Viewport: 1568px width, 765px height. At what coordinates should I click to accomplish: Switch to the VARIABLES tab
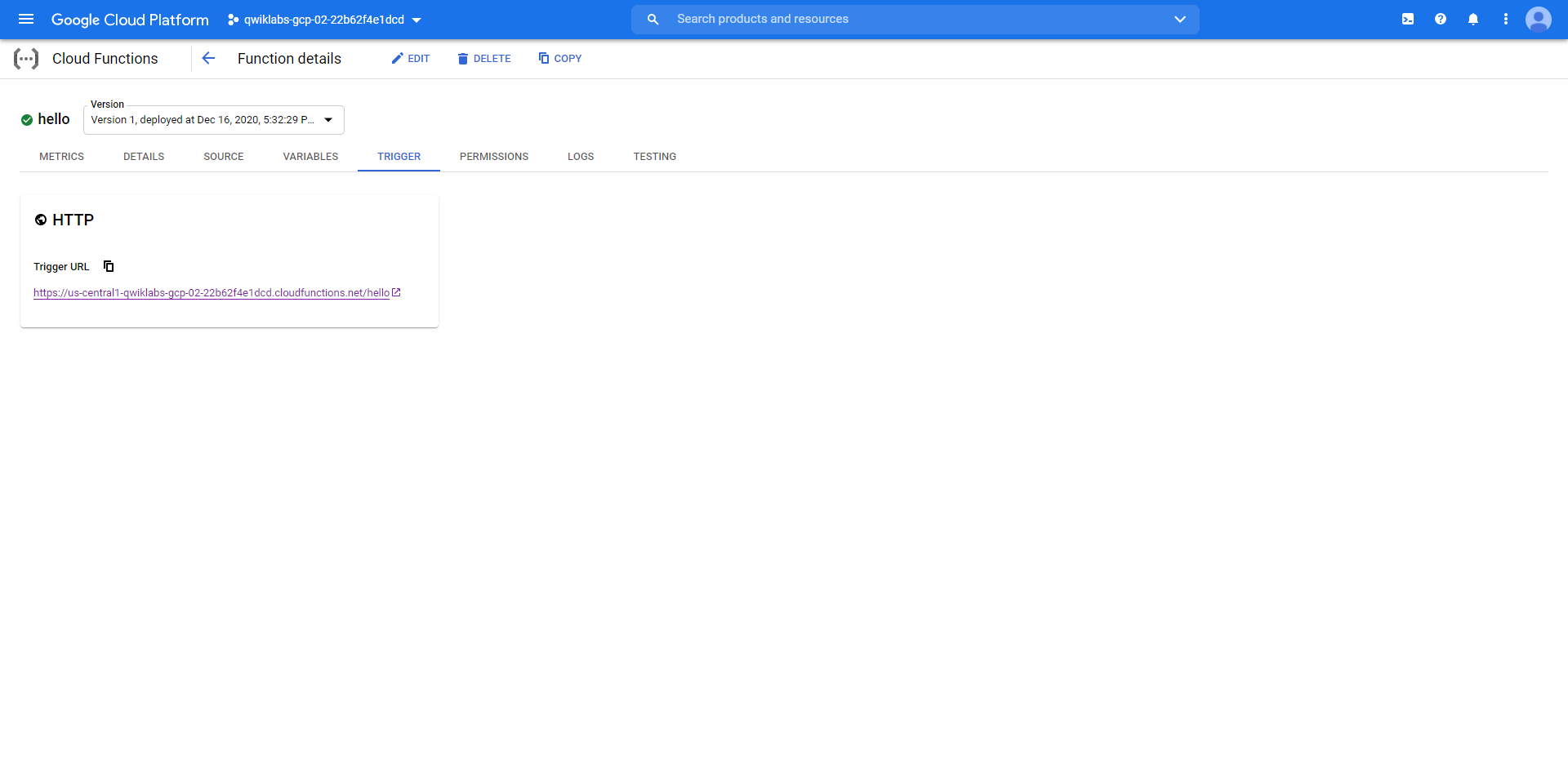(310, 157)
